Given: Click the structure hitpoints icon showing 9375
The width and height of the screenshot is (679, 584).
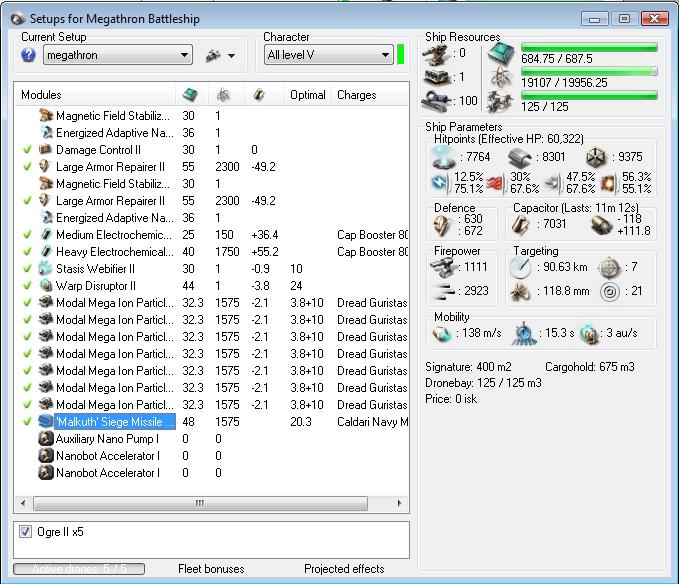Looking at the screenshot, I should pyautogui.click(x=596, y=157).
